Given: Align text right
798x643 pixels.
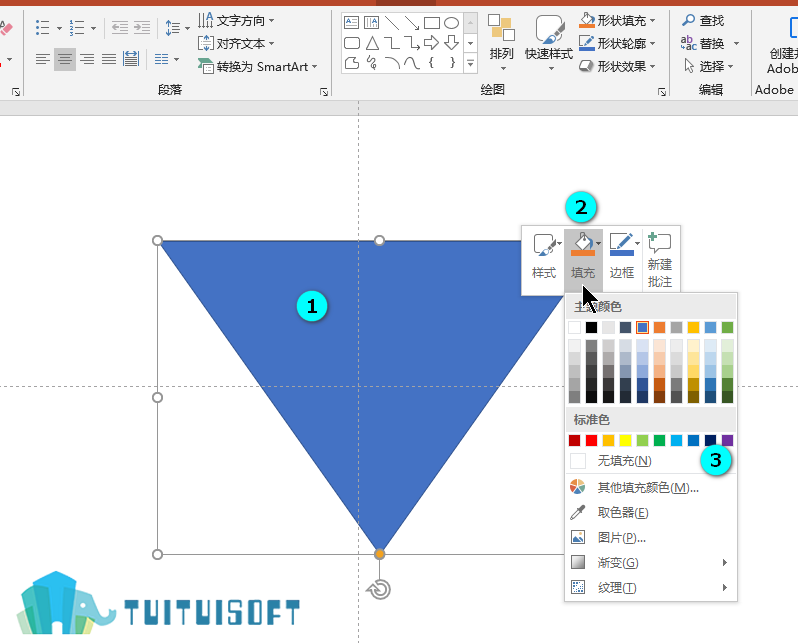Looking at the screenshot, I should click(x=87, y=60).
